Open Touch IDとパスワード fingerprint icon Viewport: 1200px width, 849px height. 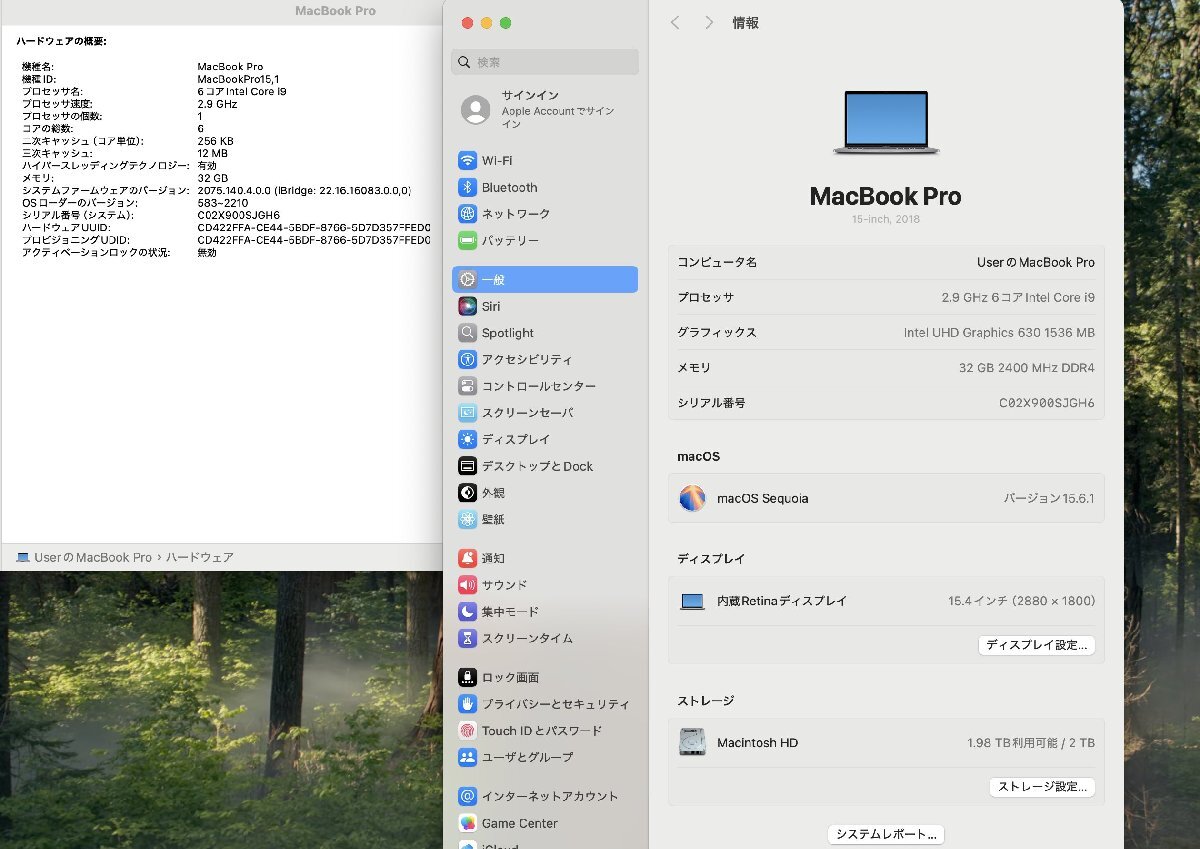467,731
